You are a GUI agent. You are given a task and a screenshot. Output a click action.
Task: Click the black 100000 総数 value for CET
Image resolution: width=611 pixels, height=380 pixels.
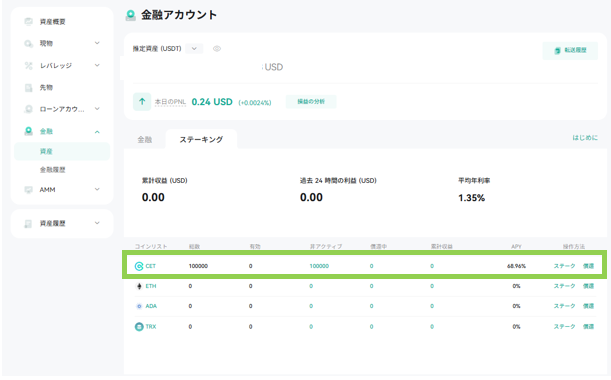pos(198,266)
